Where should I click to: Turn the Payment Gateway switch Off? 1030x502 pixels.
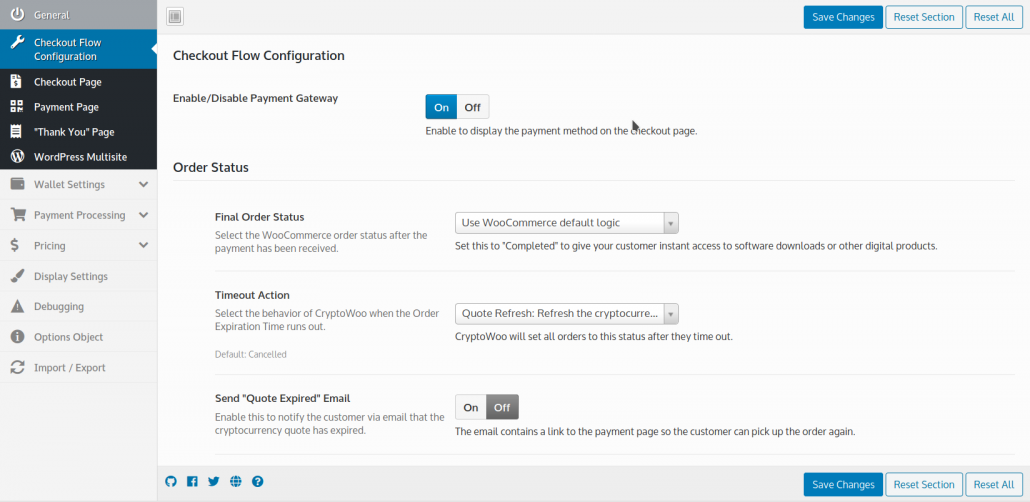pyautogui.click(x=473, y=107)
